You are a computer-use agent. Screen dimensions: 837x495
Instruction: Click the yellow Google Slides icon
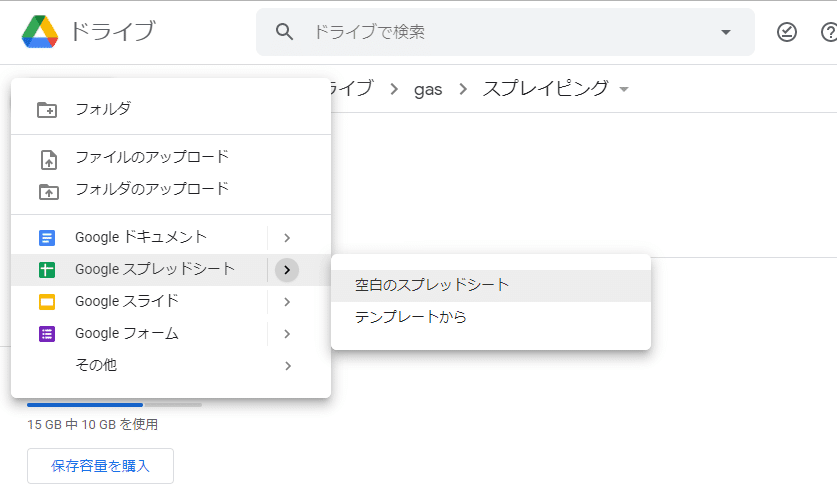tap(47, 302)
